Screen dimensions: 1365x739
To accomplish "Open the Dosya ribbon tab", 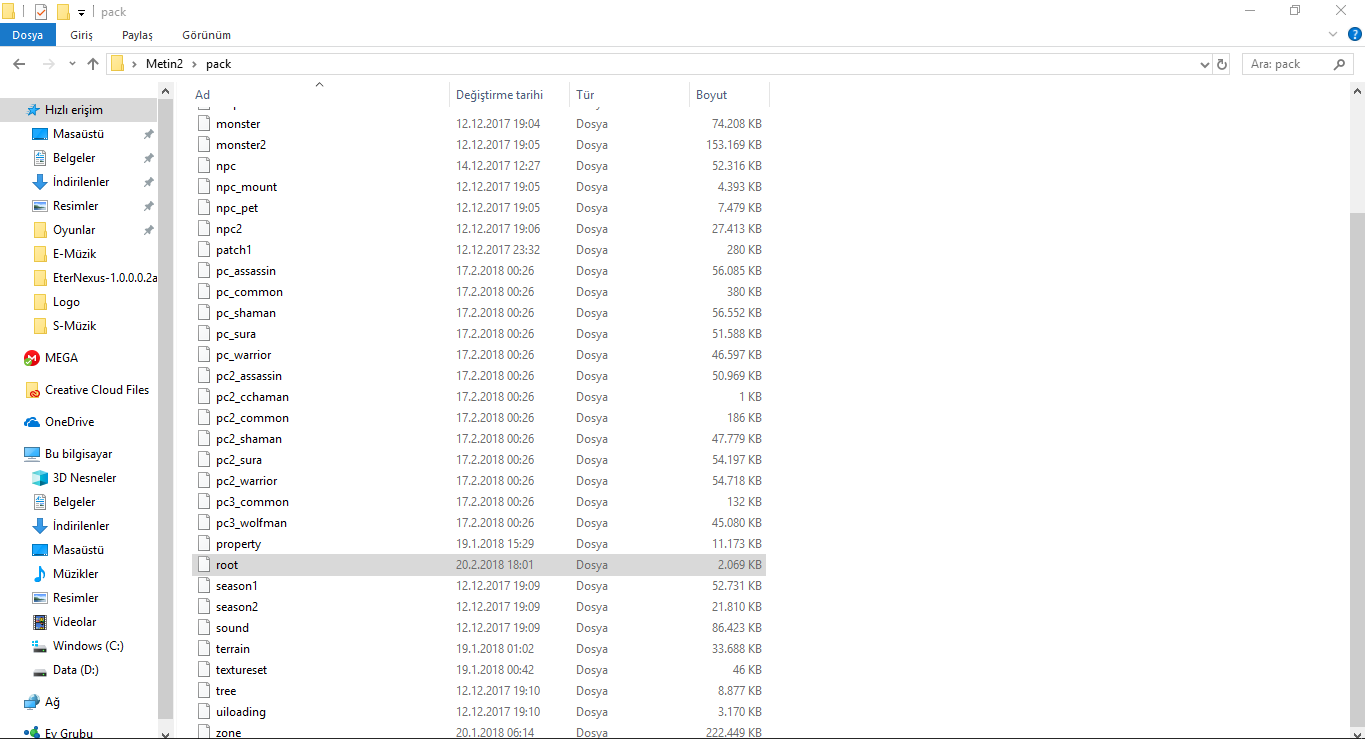I will pyautogui.click(x=28, y=35).
